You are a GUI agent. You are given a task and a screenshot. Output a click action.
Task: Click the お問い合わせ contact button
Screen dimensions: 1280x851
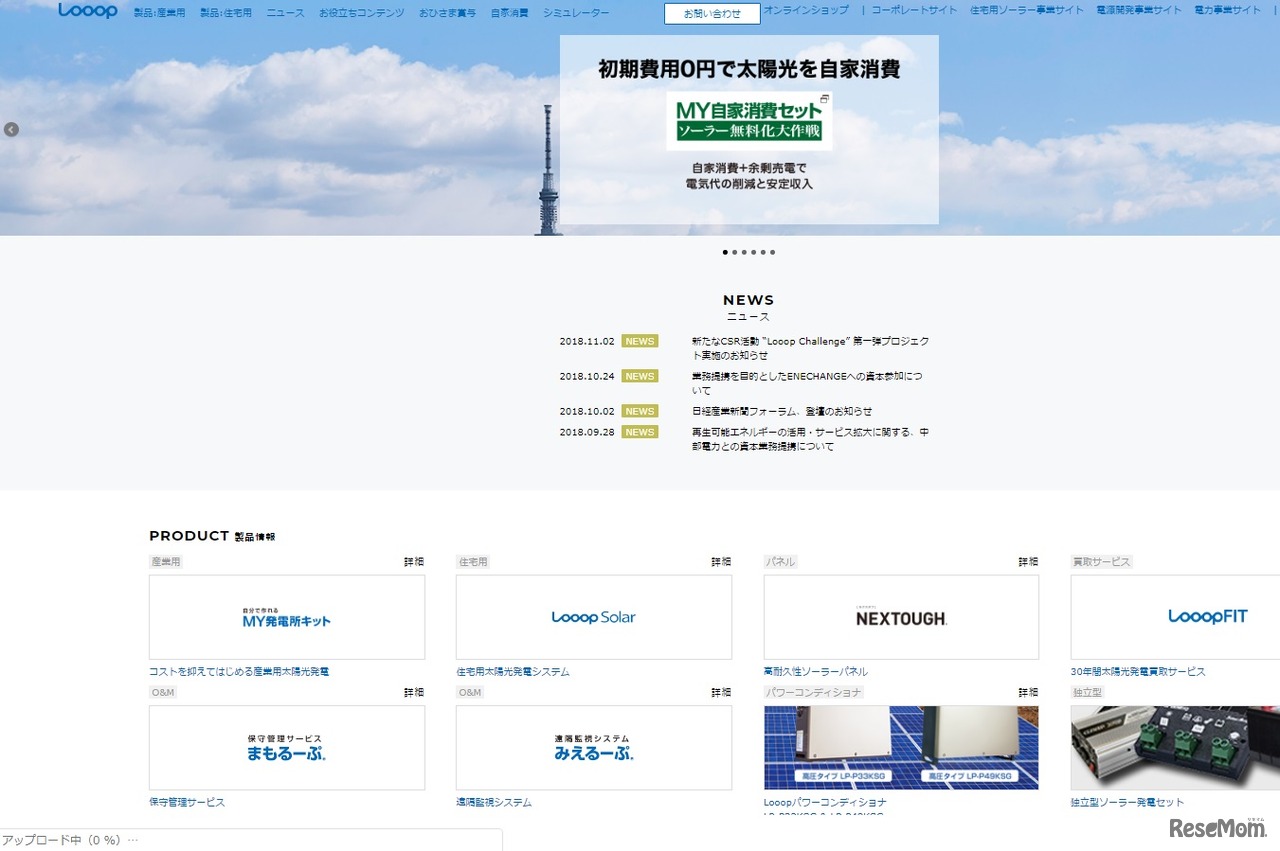[712, 13]
